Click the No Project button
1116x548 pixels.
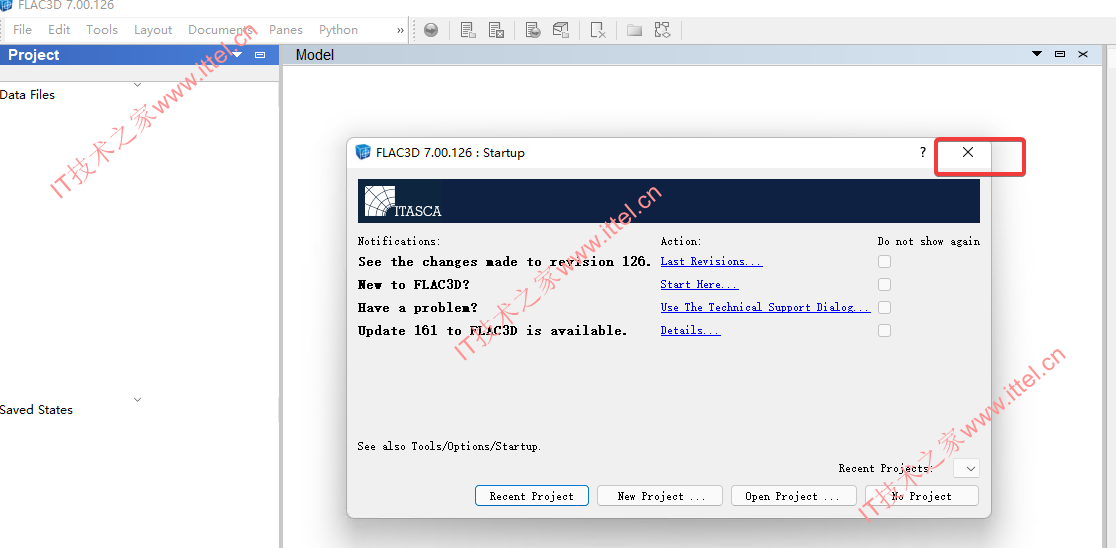click(x=922, y=496)
